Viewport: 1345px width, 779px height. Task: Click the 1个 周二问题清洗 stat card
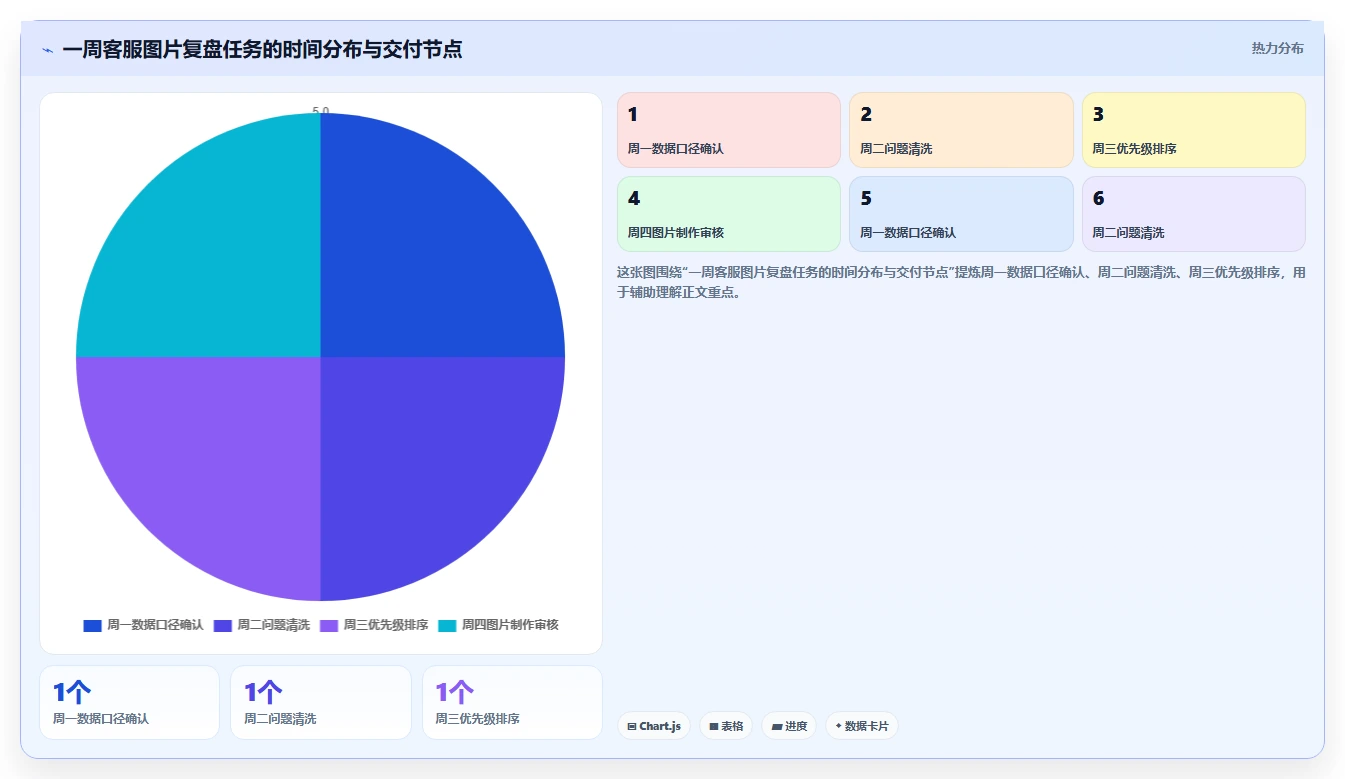pos(321,702)
